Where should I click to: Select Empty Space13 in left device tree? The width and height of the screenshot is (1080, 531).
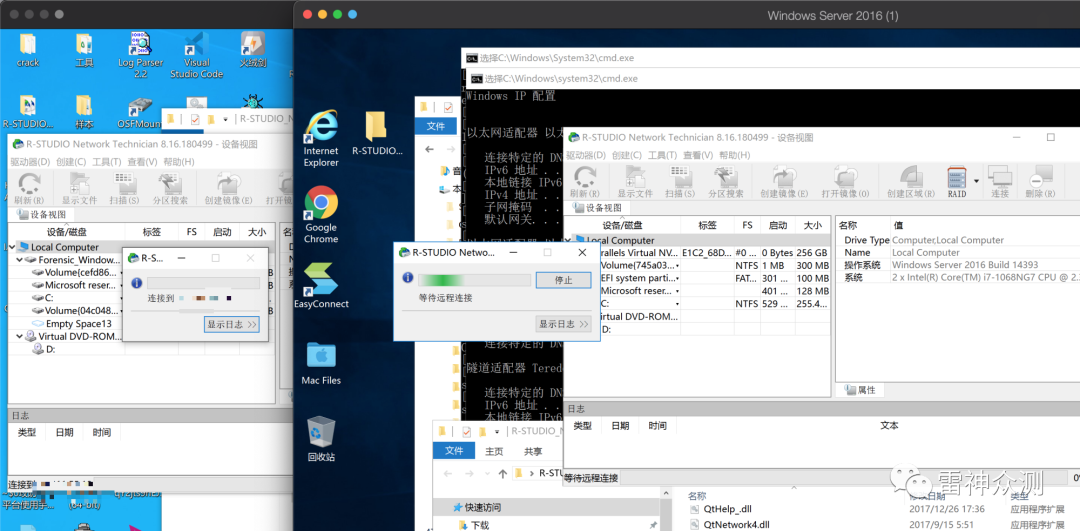(72, 324)
